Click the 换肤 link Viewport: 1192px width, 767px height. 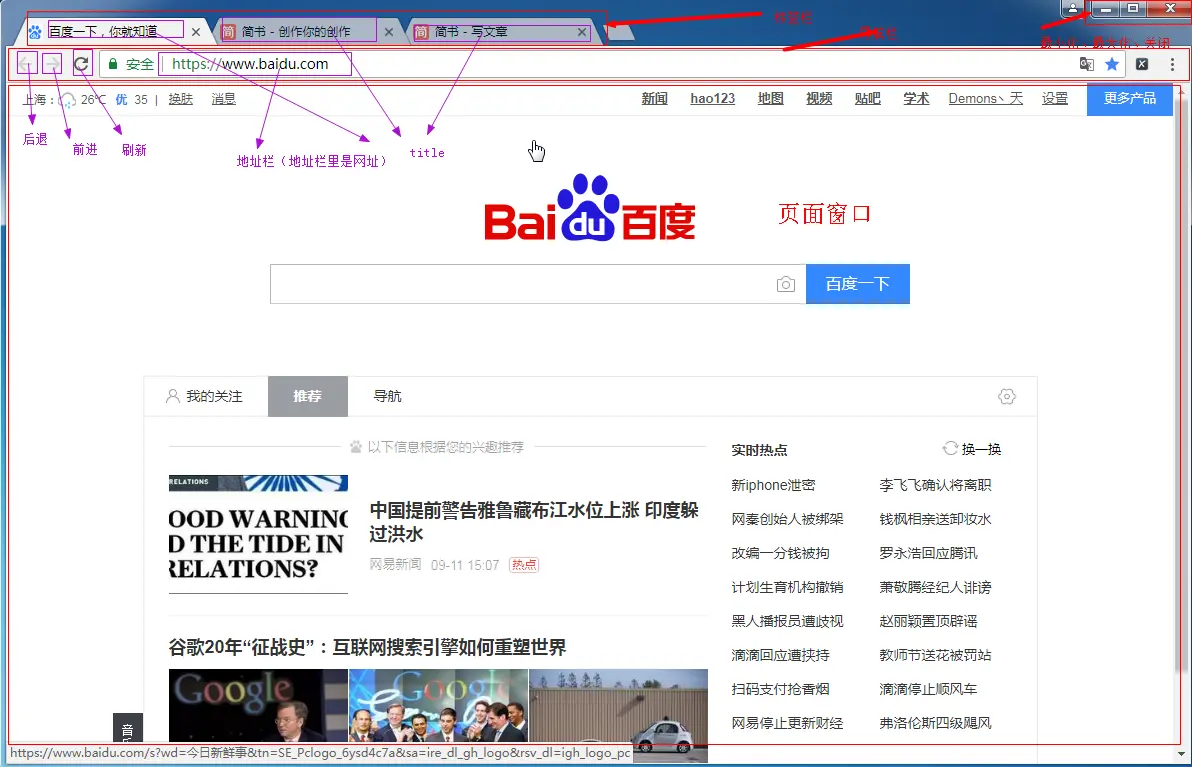pos(181,100)
